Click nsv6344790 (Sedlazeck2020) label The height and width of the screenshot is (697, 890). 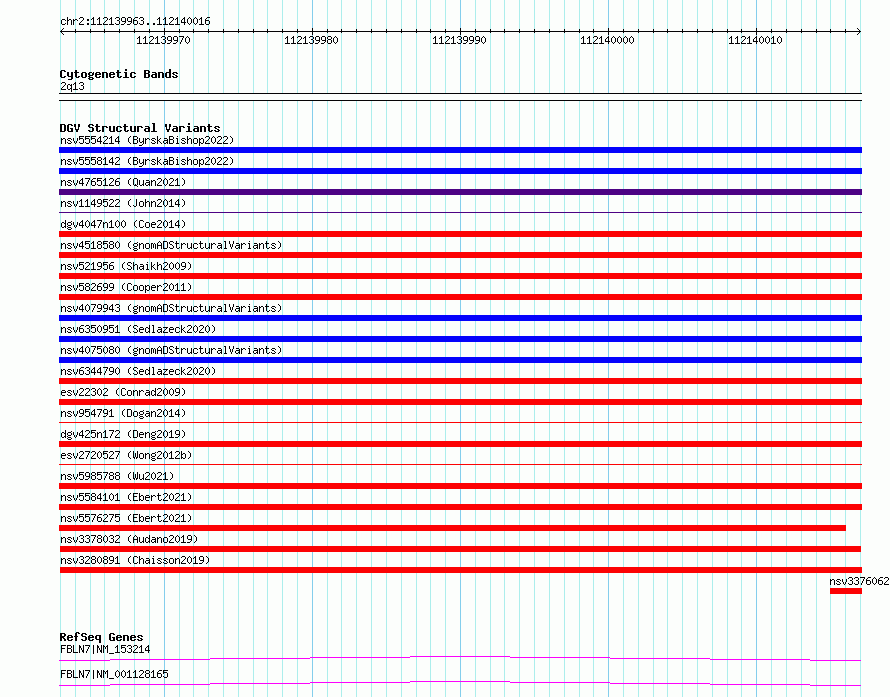(x=138, y=371)
